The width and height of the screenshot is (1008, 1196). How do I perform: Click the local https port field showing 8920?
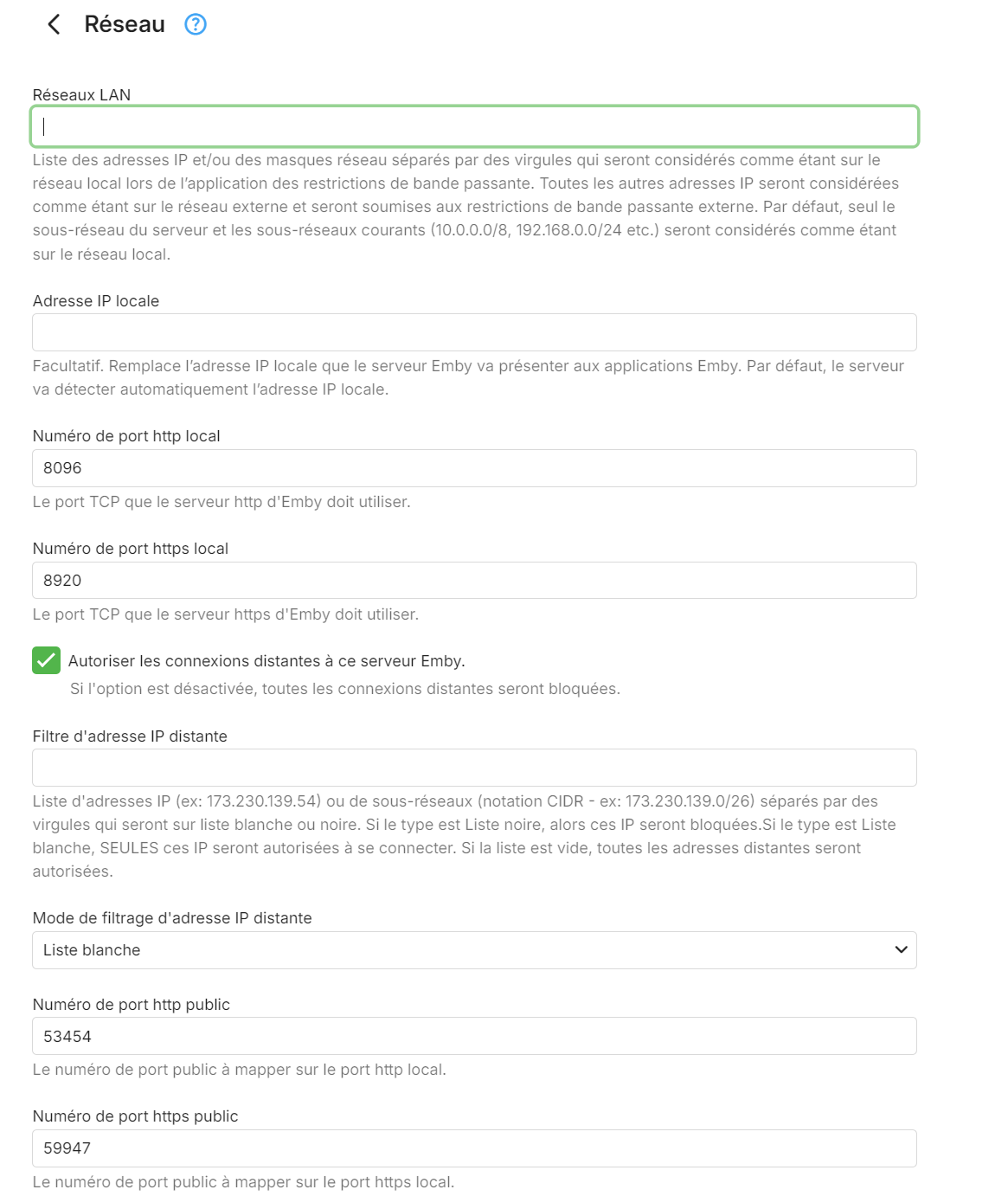click(474, 581)
